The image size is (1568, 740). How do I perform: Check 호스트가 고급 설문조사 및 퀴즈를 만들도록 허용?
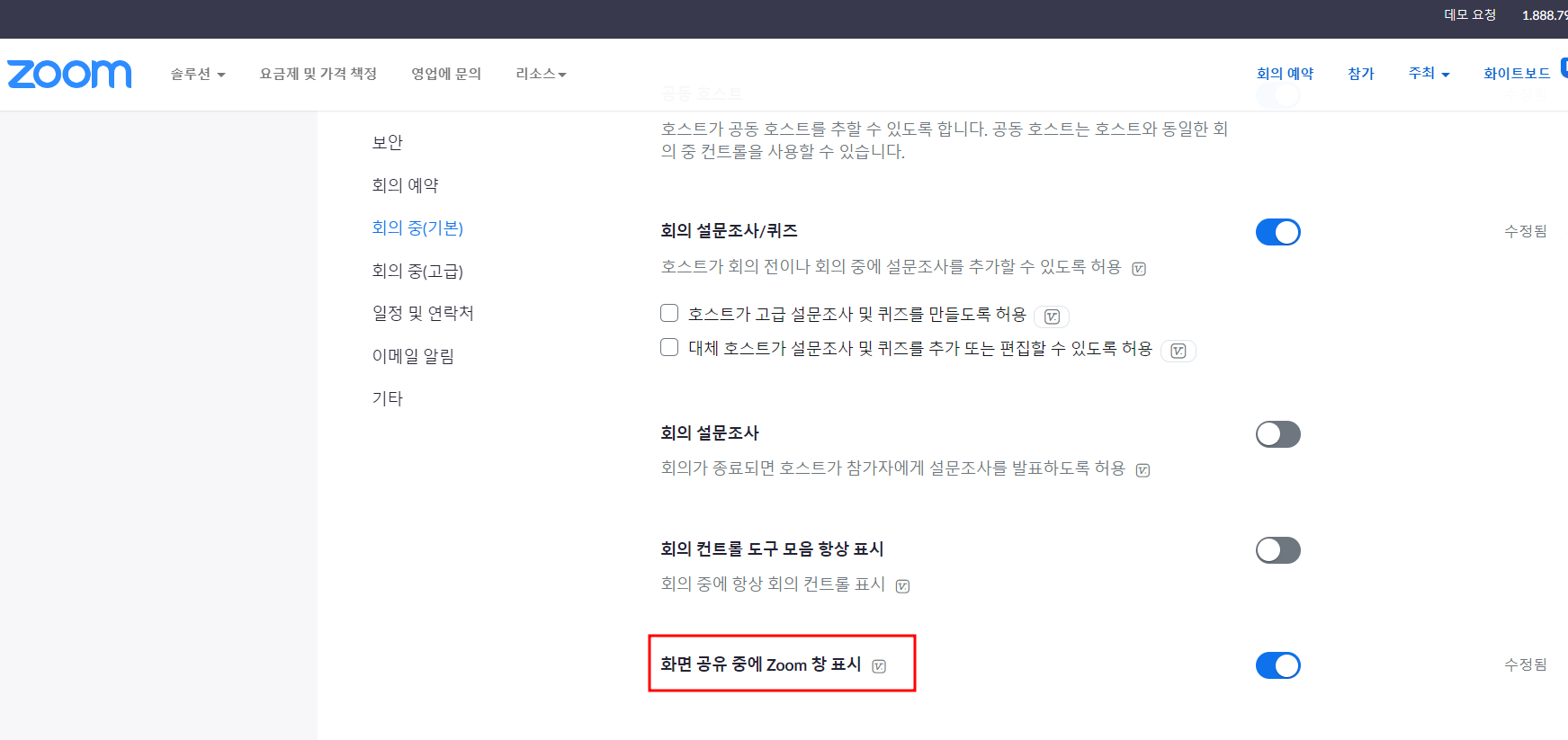pyautogui.click(x=669, y=313)
